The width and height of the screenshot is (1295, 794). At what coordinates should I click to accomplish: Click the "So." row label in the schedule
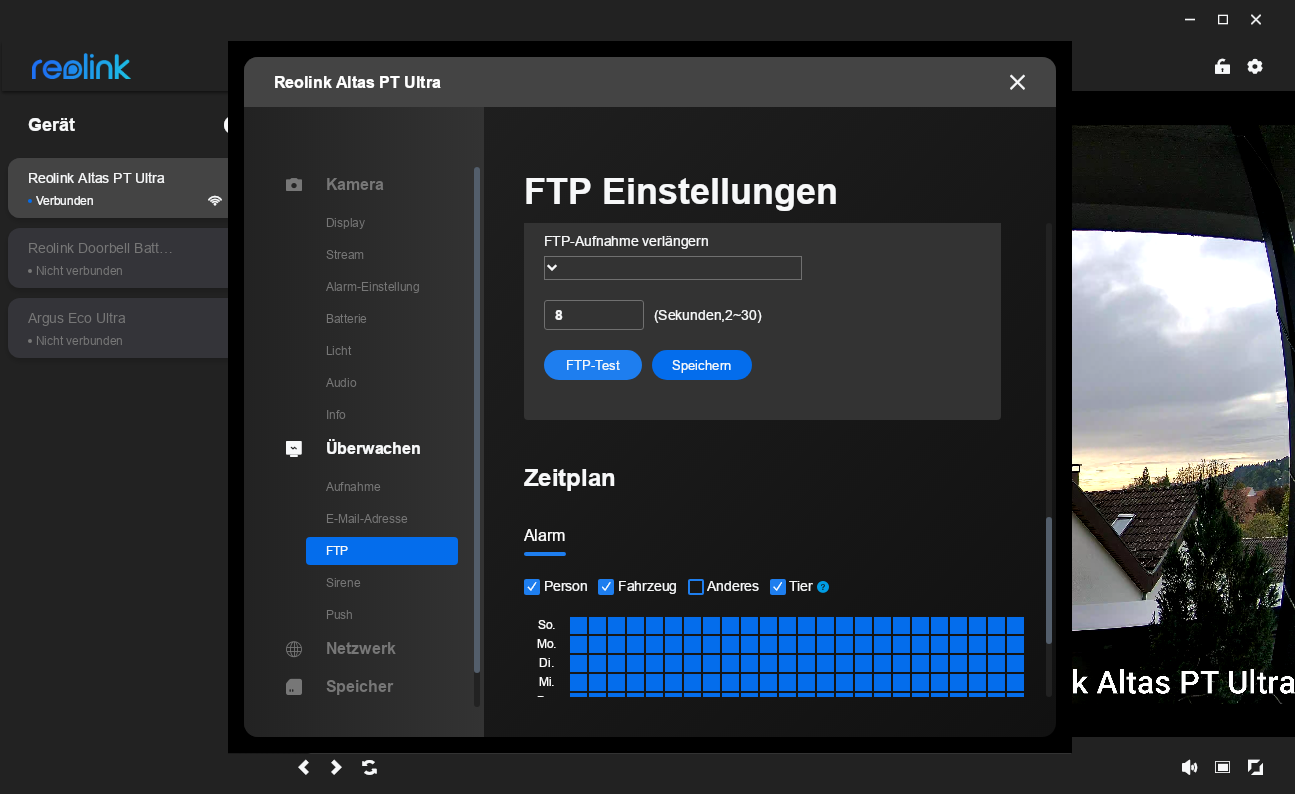546,625
